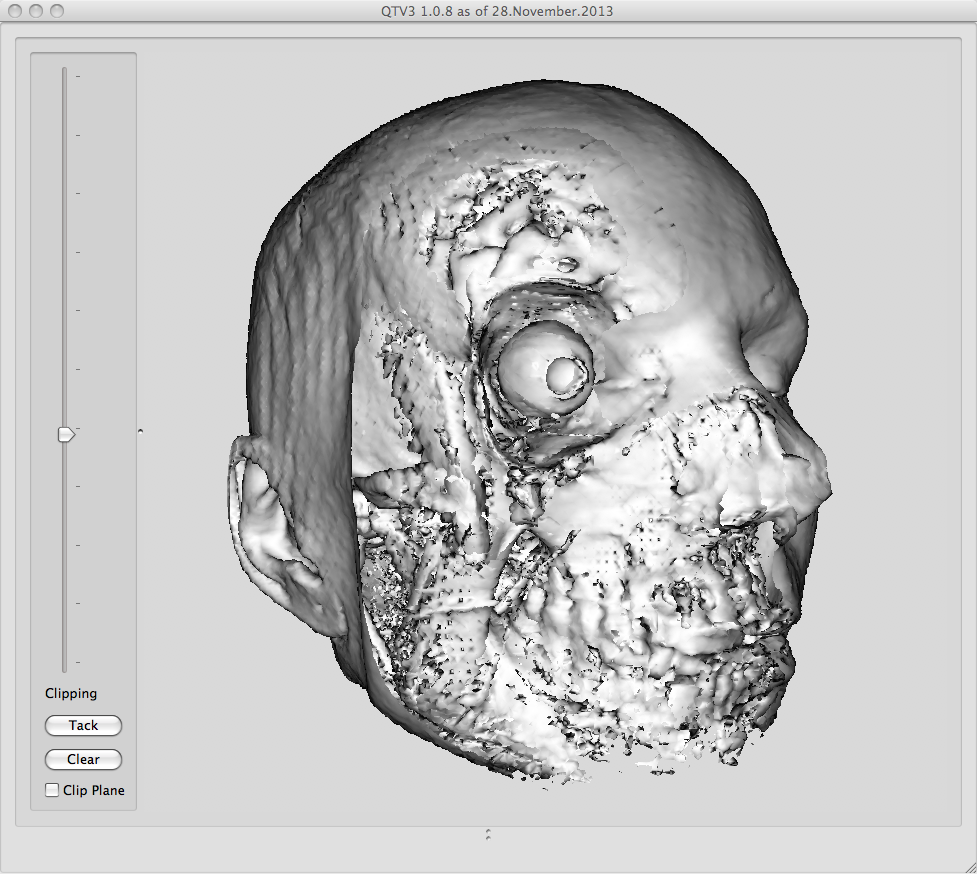Click the Clip Plane label text
The height and width of the screenshot is (874, 977).
(94, 790)
